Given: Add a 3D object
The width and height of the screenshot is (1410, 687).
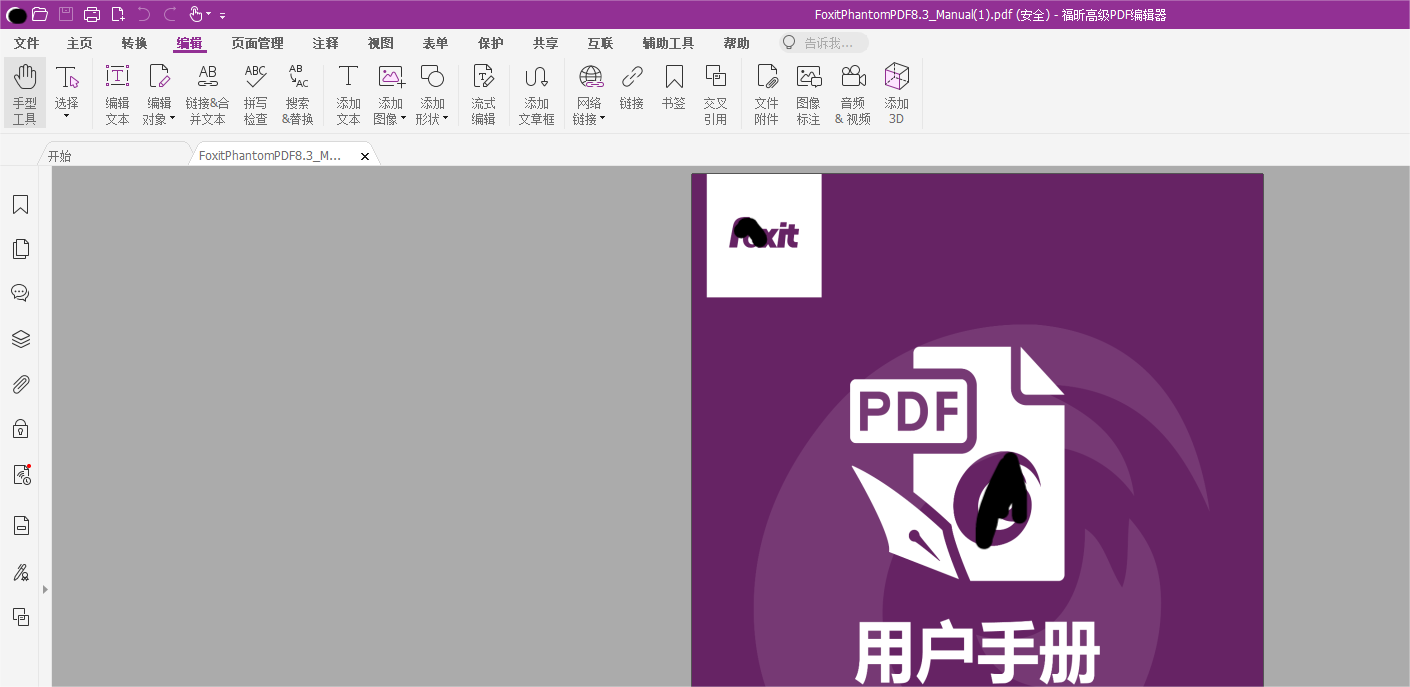Looking at the screenshot, I should 896,93.
